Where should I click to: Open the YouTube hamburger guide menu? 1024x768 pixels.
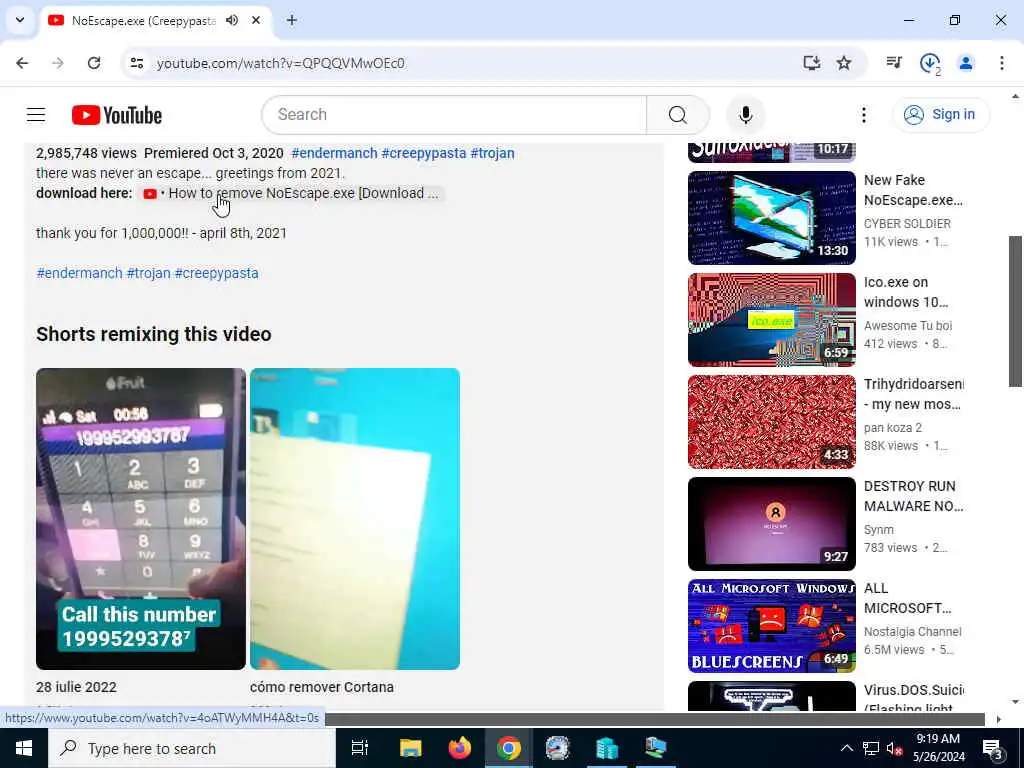tap(36, 115)
